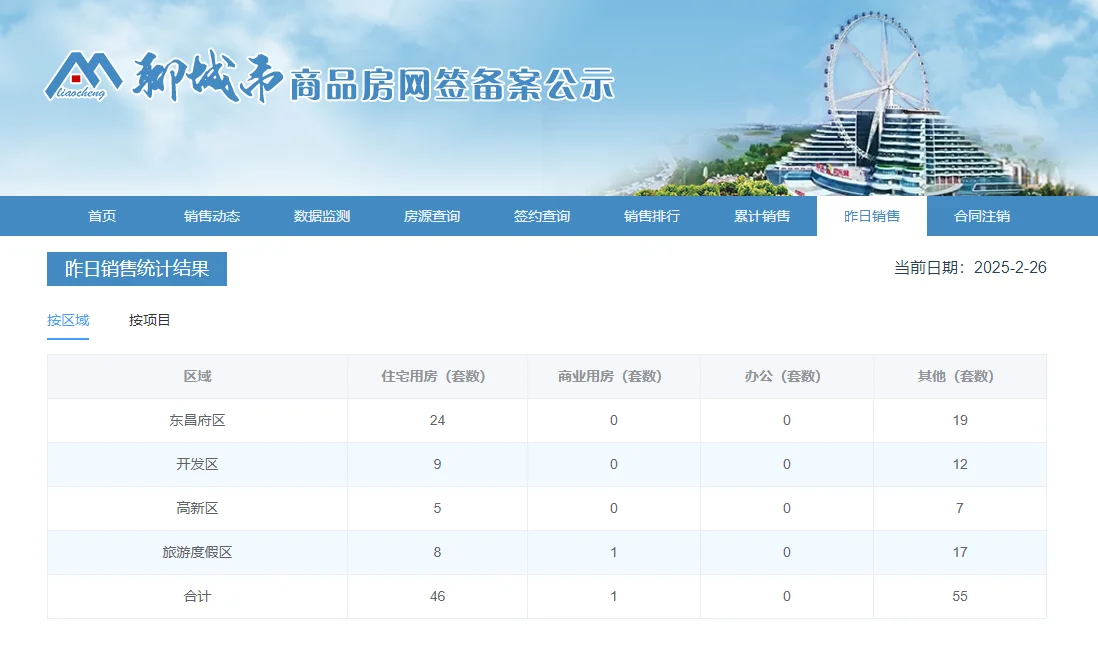Click commercial value 1 for 旅游度假区

pos(614,553)
